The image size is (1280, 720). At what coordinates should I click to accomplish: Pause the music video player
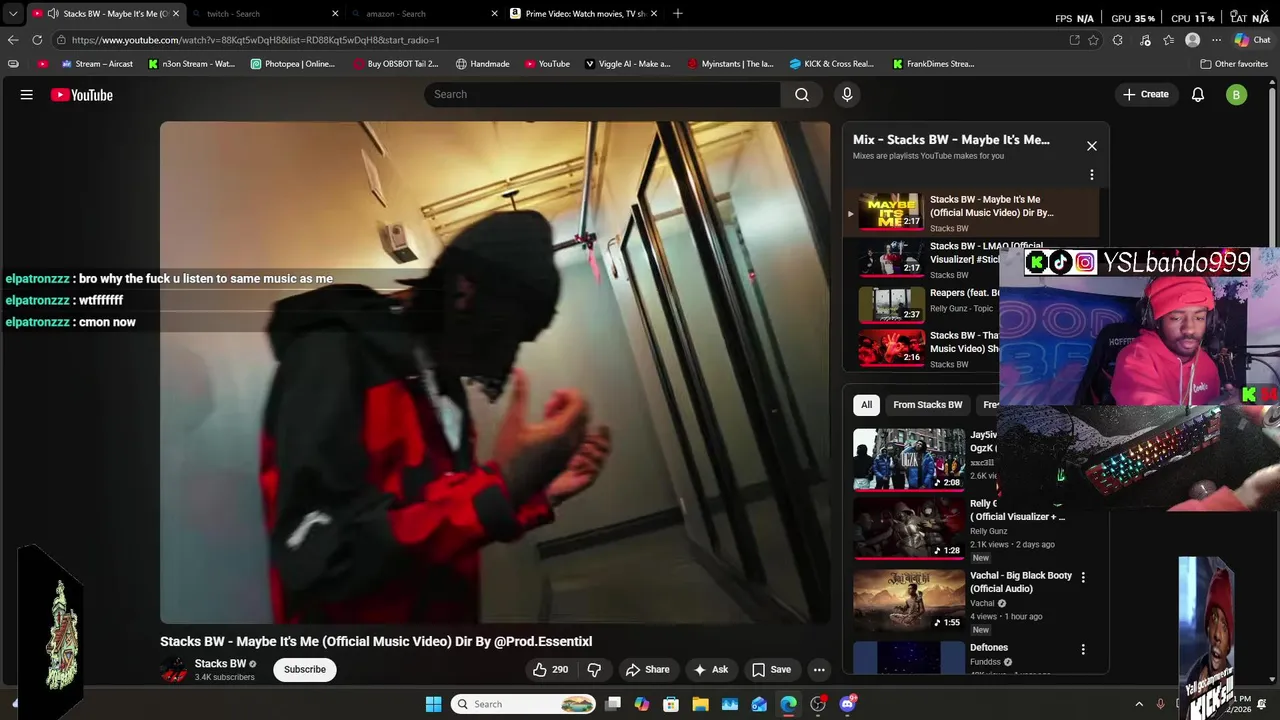(495, 373)
